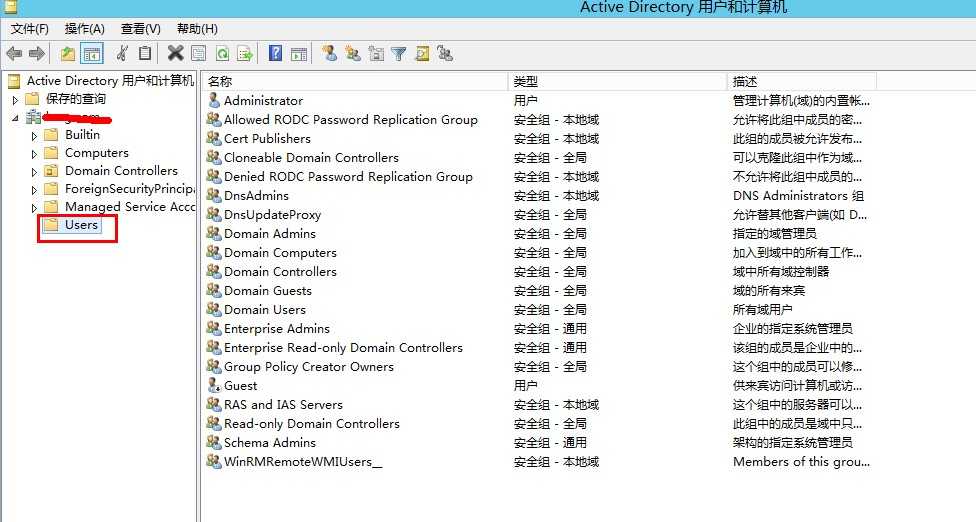Viewport: 976px width, 522px height.
Task: Select the Domain Guests group
Action: tap(268, 291)
